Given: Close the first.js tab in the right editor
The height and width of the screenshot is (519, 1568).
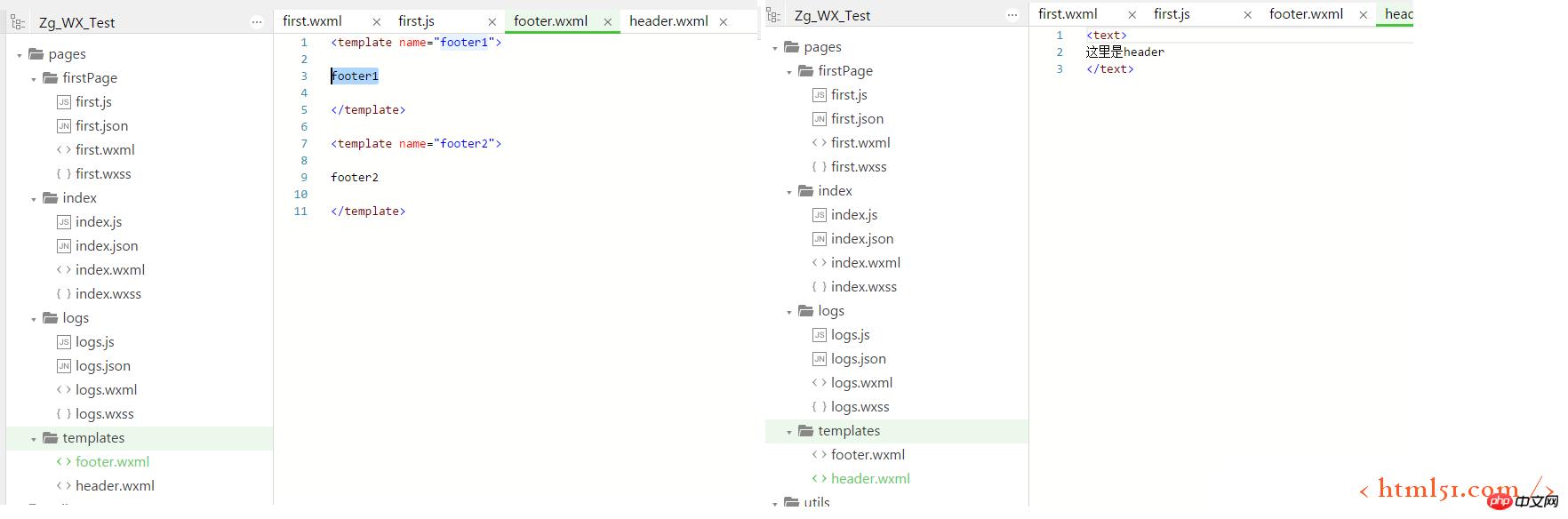Looking at the screenshot, I should pyautogui.click(x=1248, y=15).
